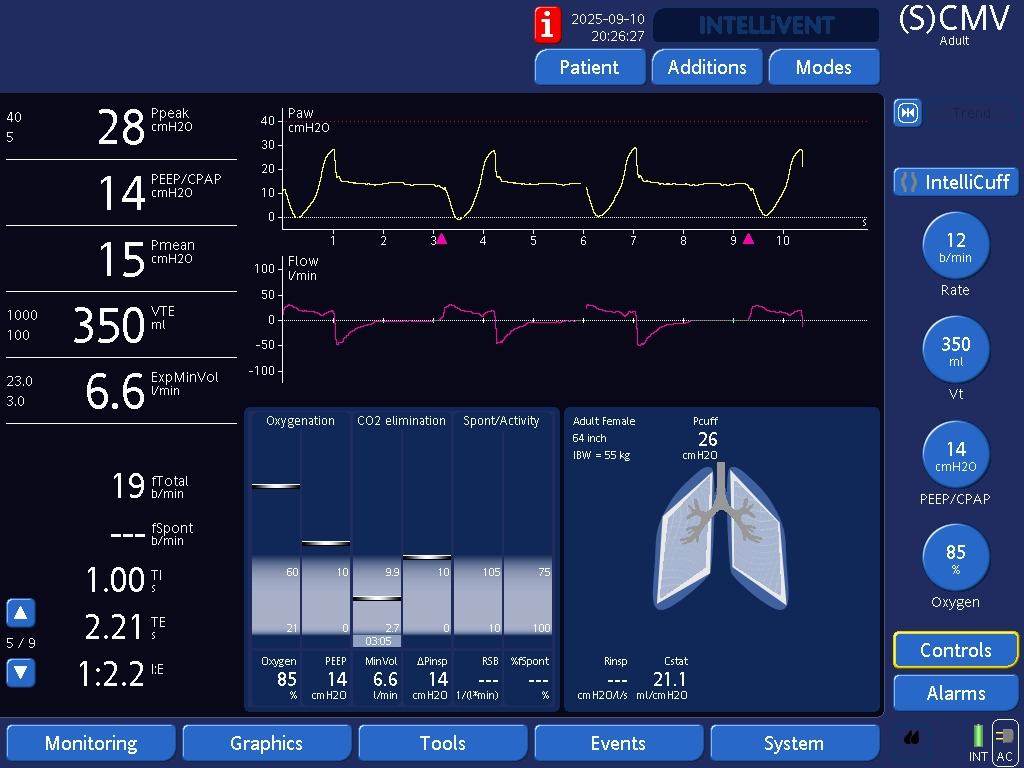
Task: Toggle the INTELLiVENT indicator bar
Action: tap(765, 25)
